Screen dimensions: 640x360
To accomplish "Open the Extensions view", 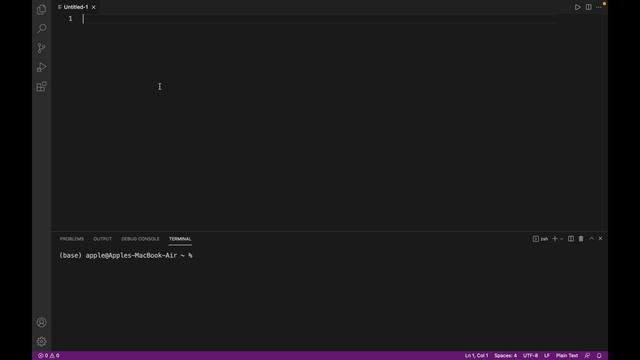I will (x=41, y=86).
